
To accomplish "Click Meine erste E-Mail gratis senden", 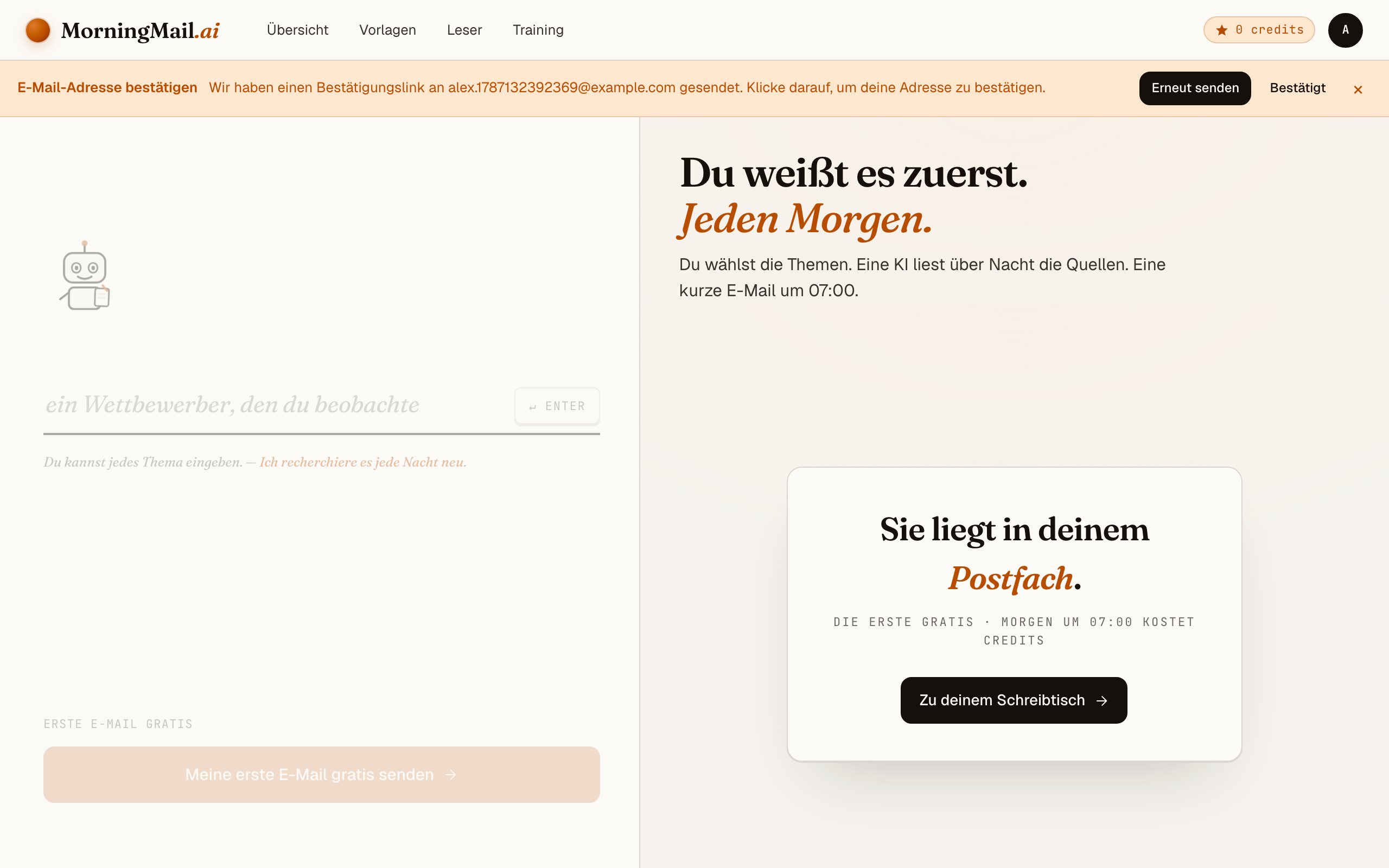I will pyautogui.click(x=321, y=775).
